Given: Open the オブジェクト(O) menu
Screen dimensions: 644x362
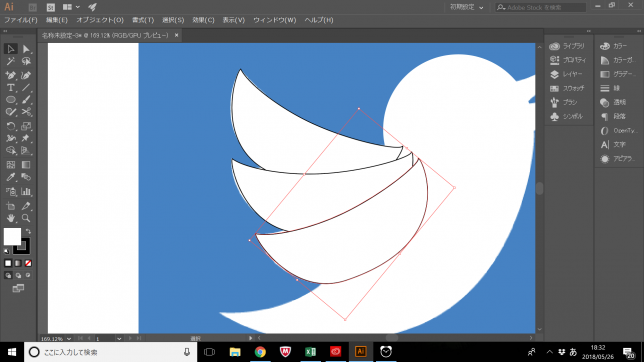Looking at the screenshot, I should 100,20.
